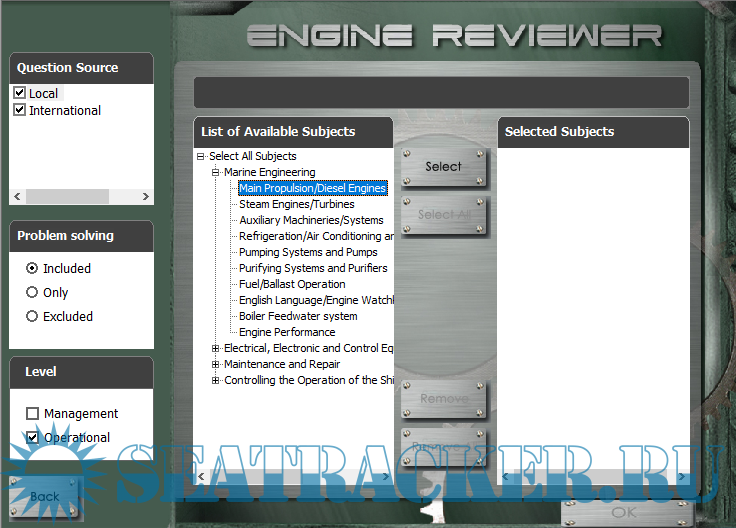Select the Only radio button
Screen dimensions: 736x528
pos(33,292)
